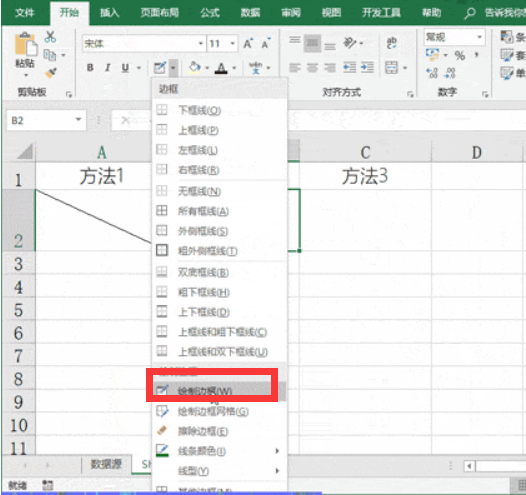This screenshot has width=526, height=495.
Task: Expand the 线条颜色(I) submenu
Action: (x=220, y=451)
